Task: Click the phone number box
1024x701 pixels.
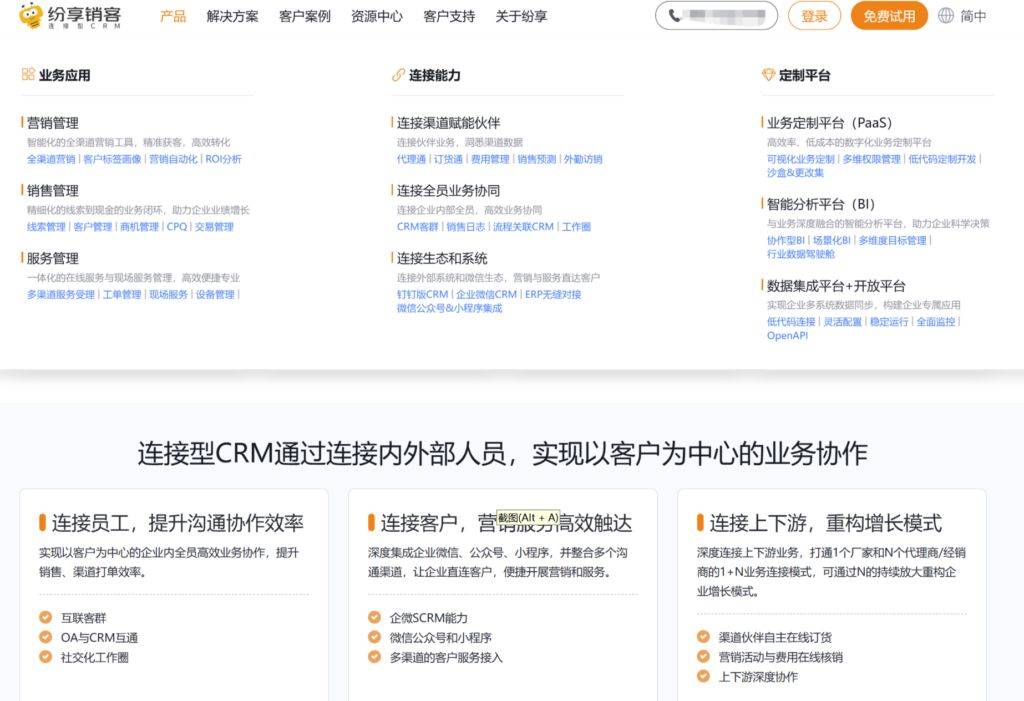Action: tap(716, 16)
